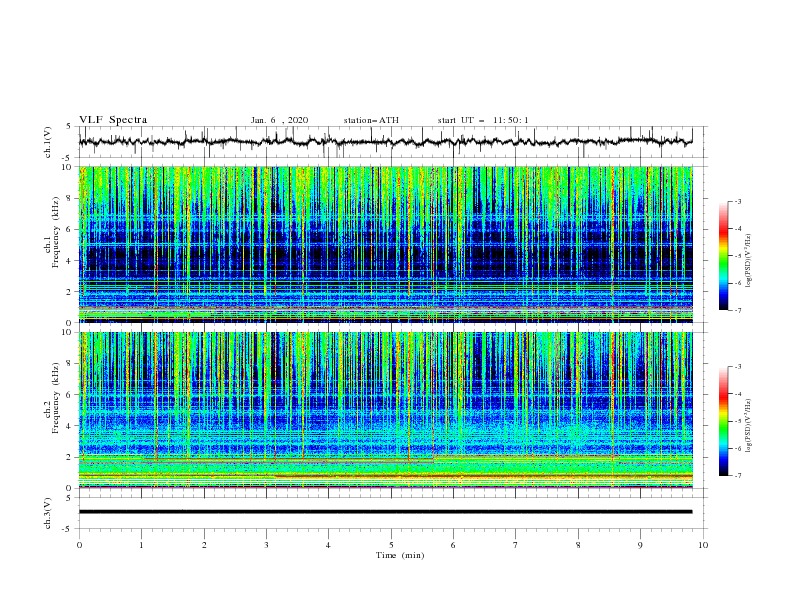This screenshot has width=792, height=612.
Task: Click the "-5" tick on the ch.3(V) axis
Action: [68, 529]
